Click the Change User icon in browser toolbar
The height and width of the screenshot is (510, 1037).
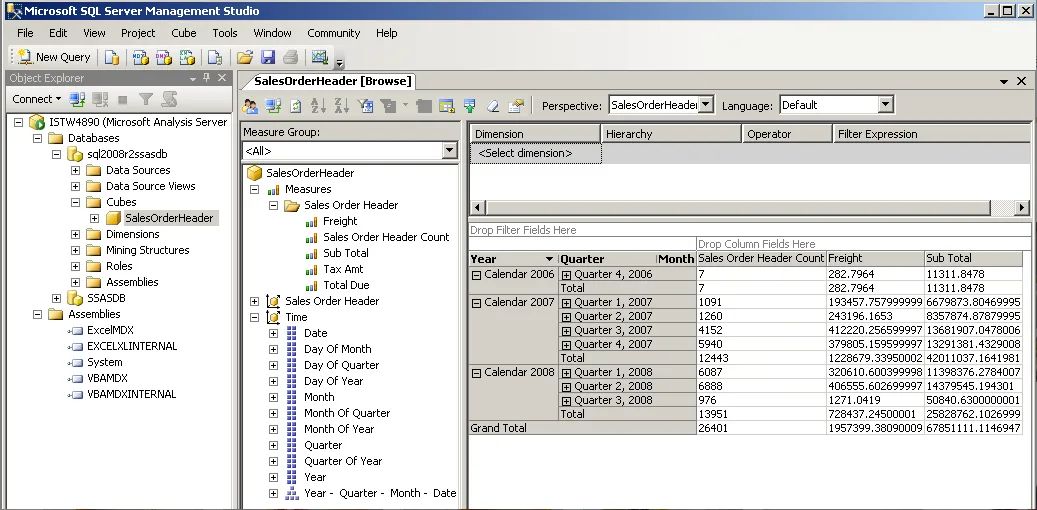click(251, 106)
